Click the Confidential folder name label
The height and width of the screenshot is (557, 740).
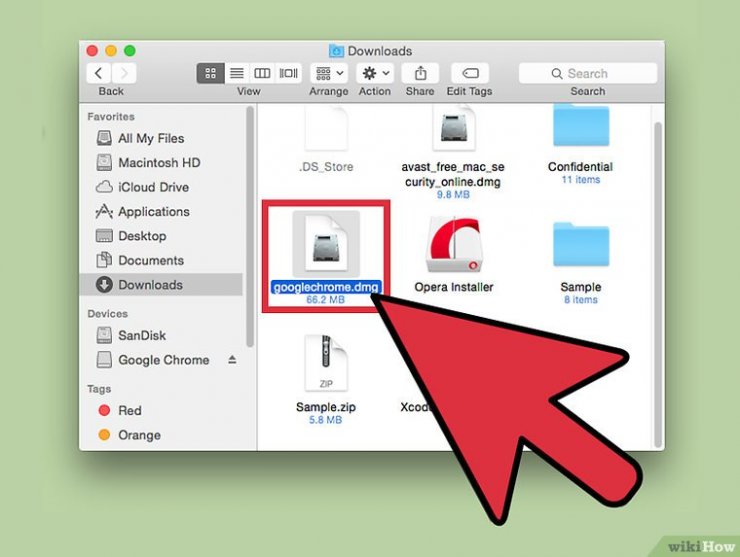click(x=580, y=167)
